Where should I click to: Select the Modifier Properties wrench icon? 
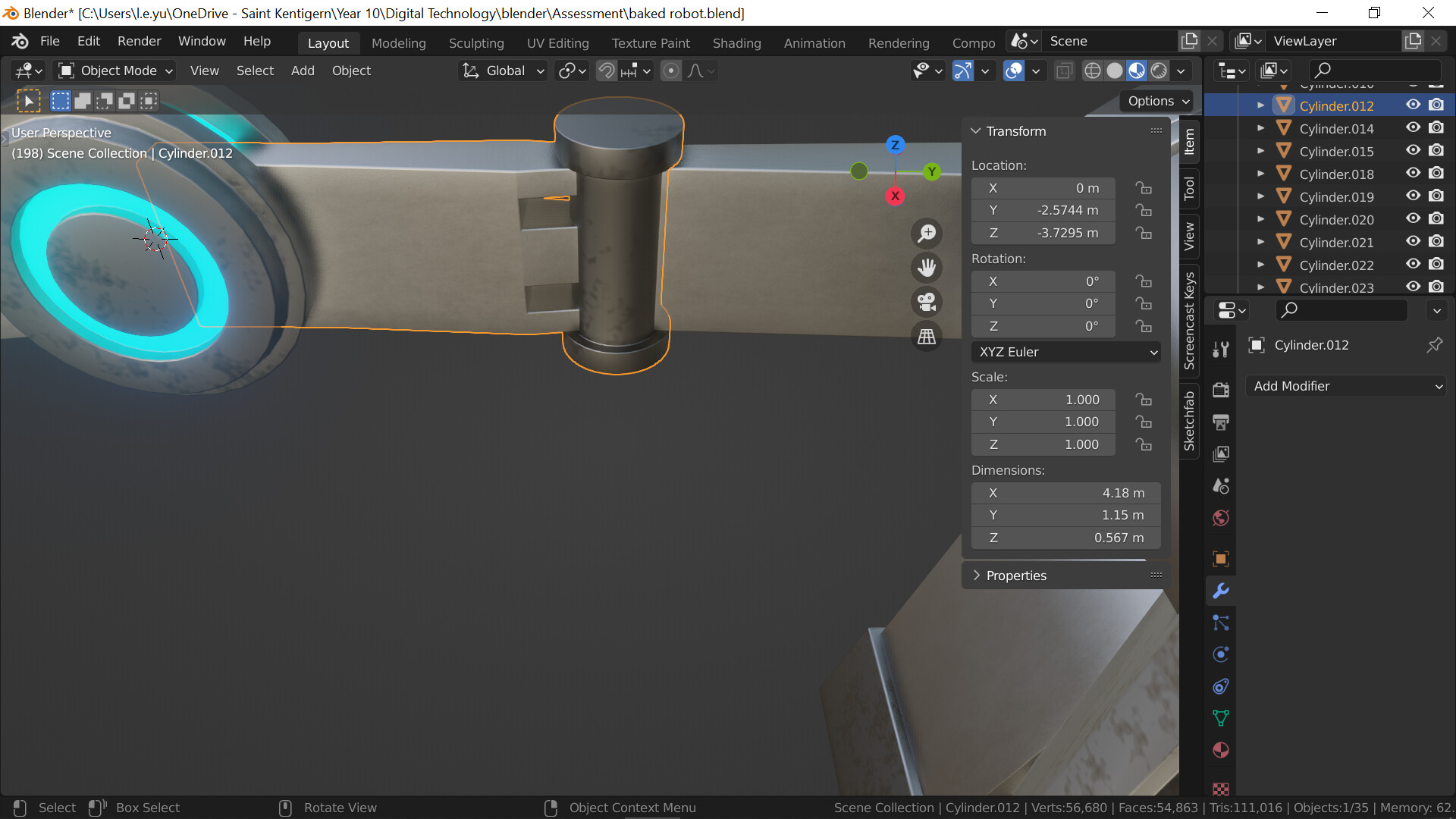[x=1220, y=590]
